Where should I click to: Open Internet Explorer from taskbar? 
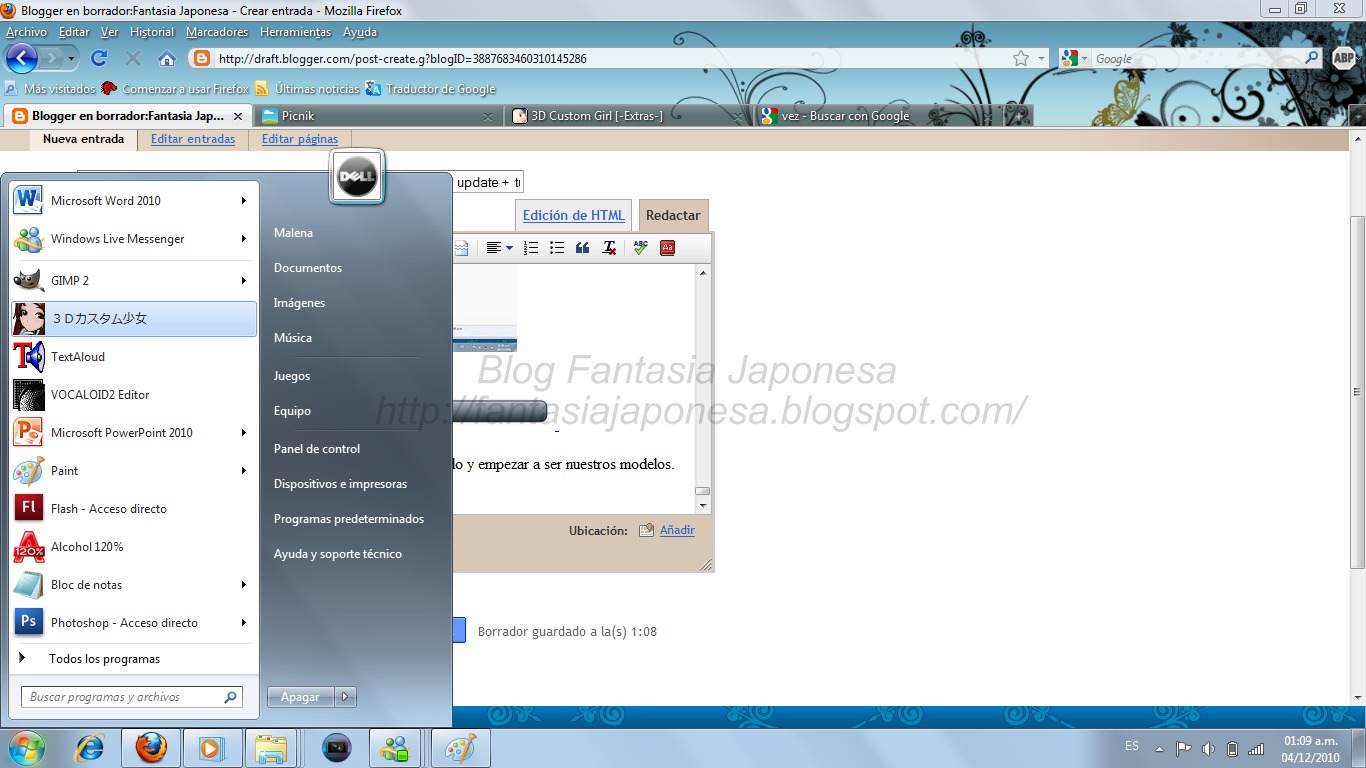pyautogui.click(x=90, y=748)
